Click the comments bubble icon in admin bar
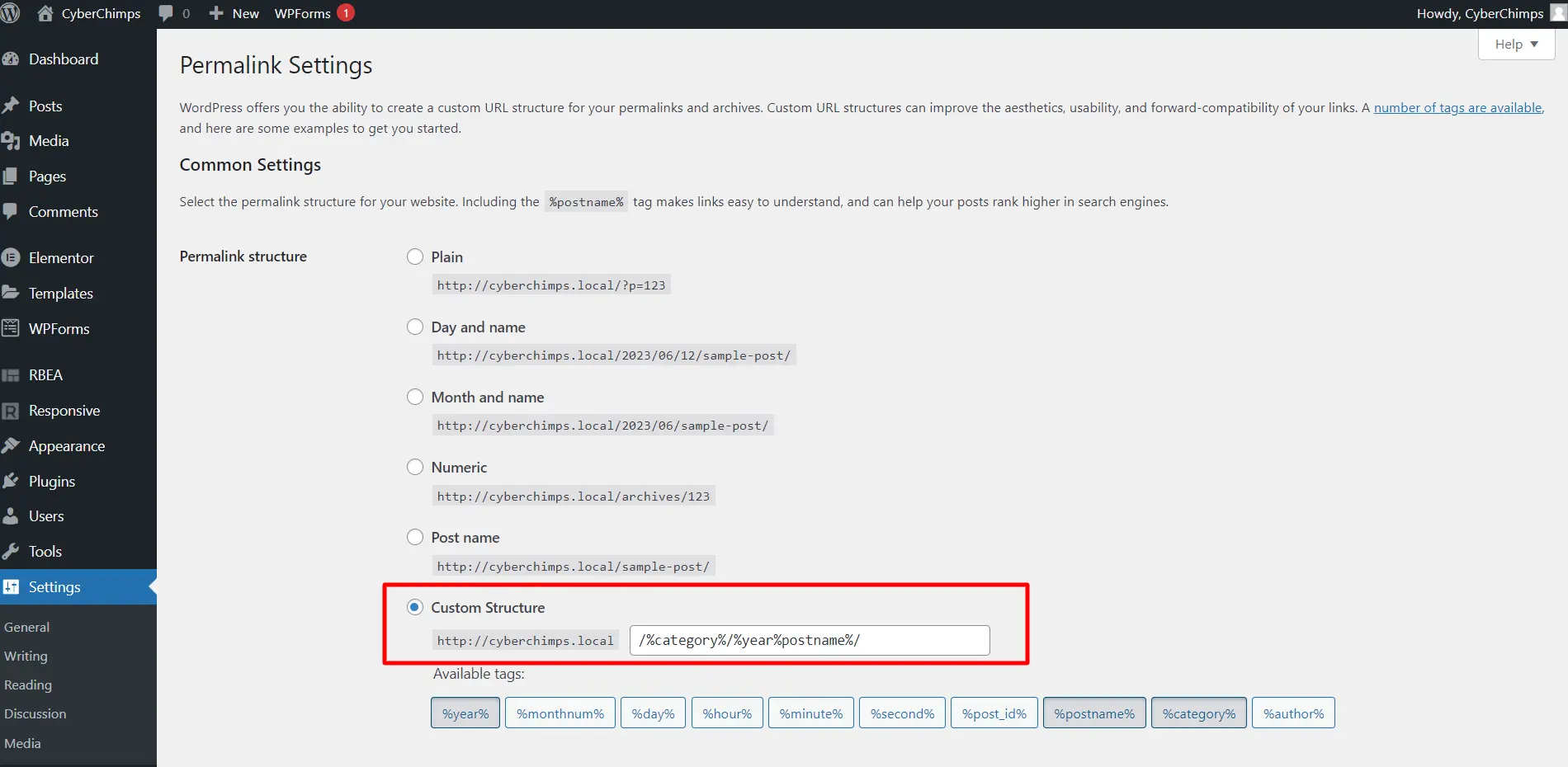The height and width of the screenshot is (767, 1568). click(x=166, y=13)
